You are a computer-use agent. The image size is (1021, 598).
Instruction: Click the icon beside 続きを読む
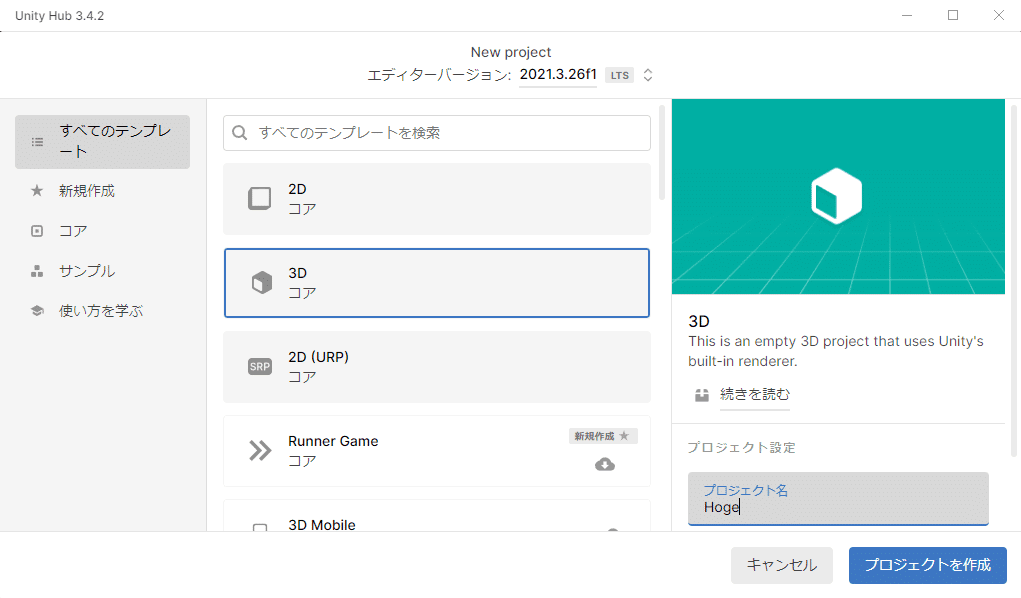(701, 395)
